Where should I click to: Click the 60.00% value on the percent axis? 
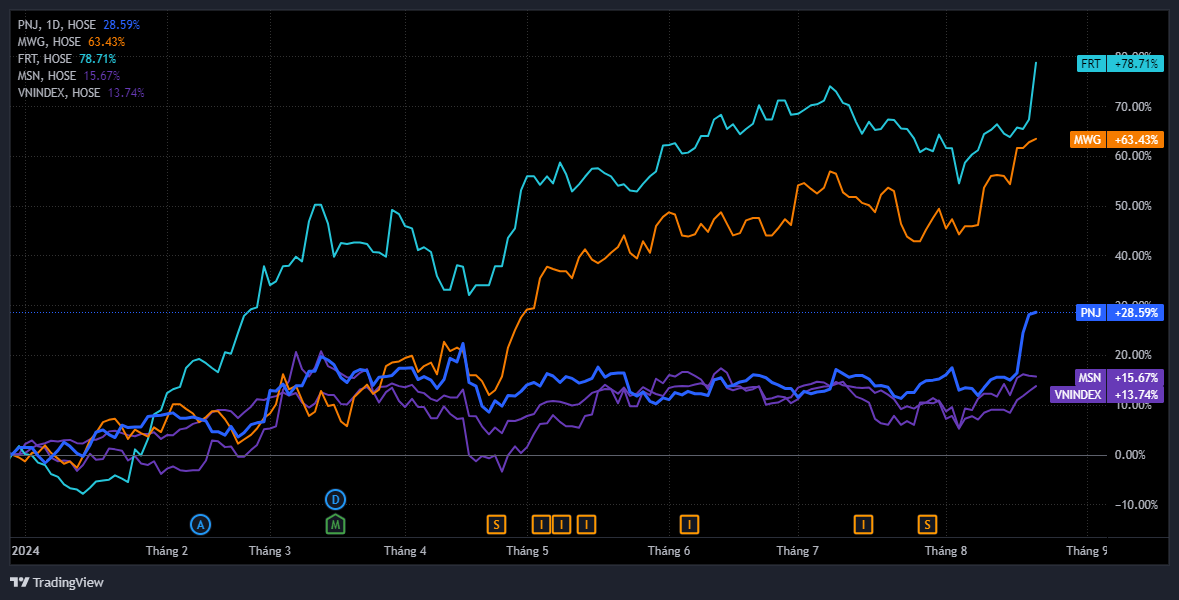[x=1133, y=156]
